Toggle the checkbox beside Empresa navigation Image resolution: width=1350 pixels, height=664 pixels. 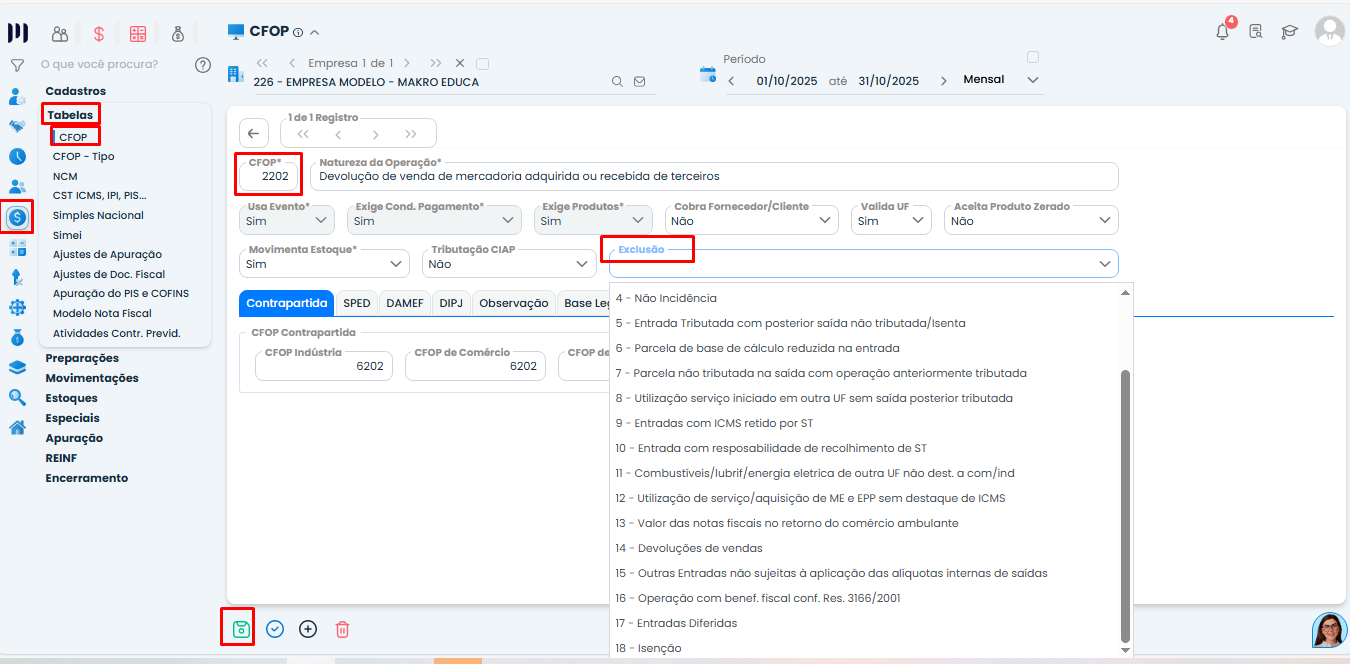483,63
